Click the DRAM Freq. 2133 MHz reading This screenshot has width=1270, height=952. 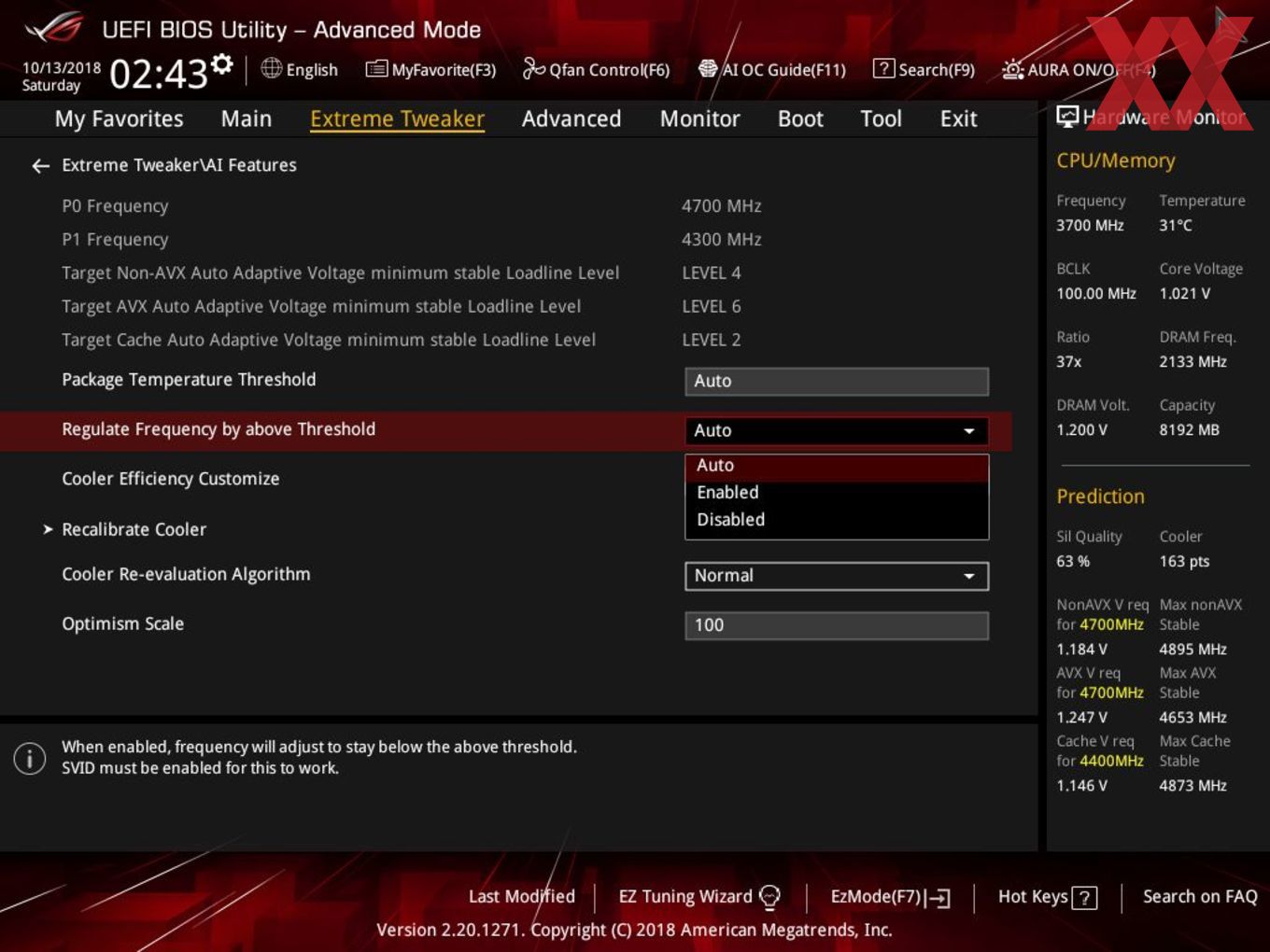click(1192, 362)
